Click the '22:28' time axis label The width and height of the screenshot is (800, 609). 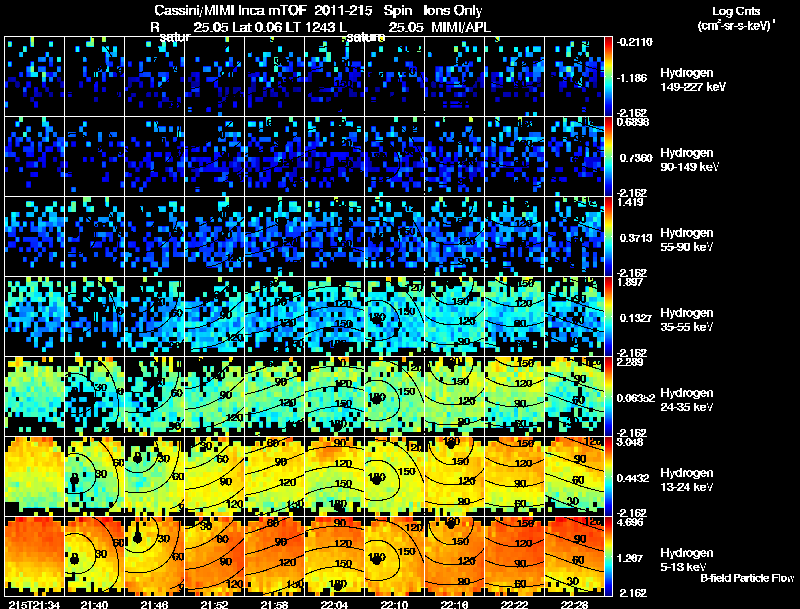(574, 605)
